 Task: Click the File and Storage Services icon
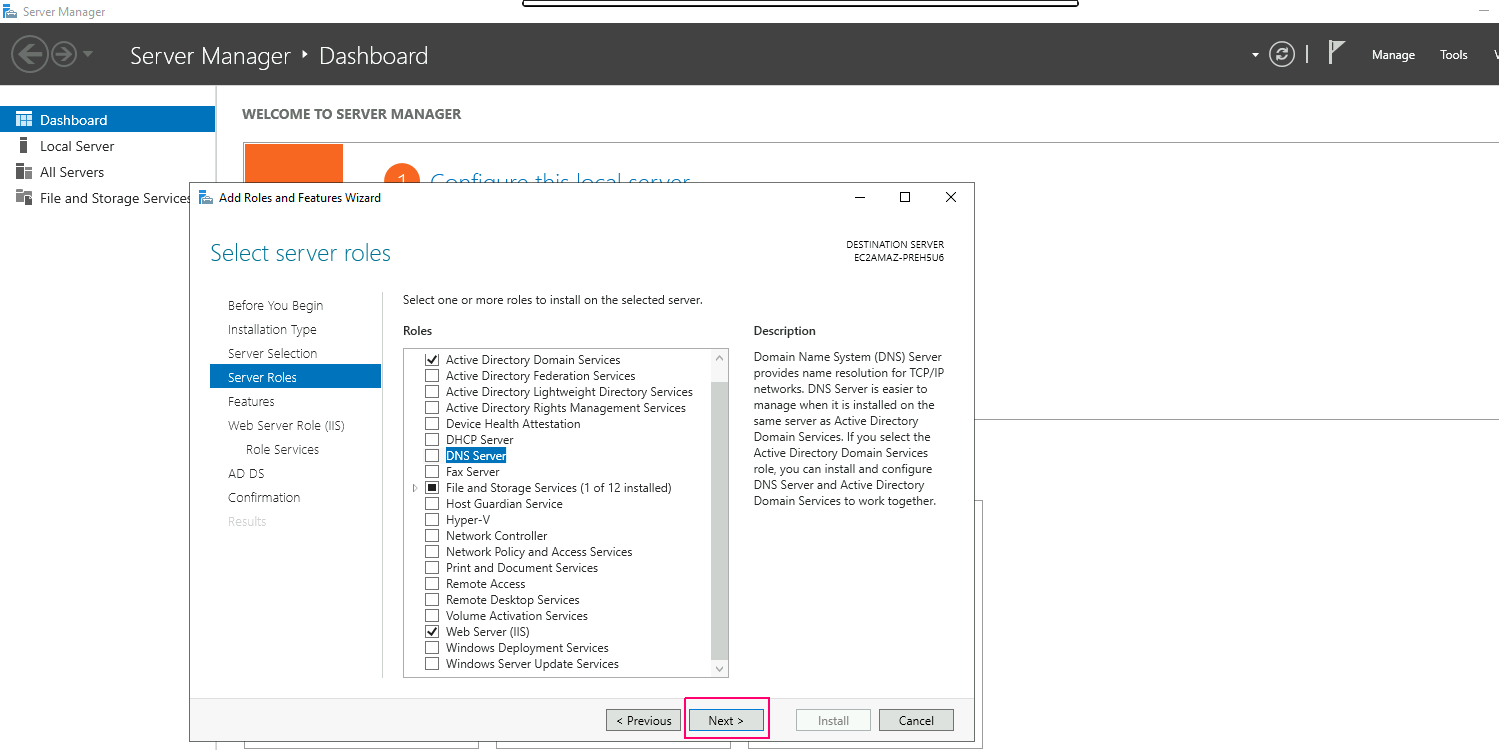(24, 197)
